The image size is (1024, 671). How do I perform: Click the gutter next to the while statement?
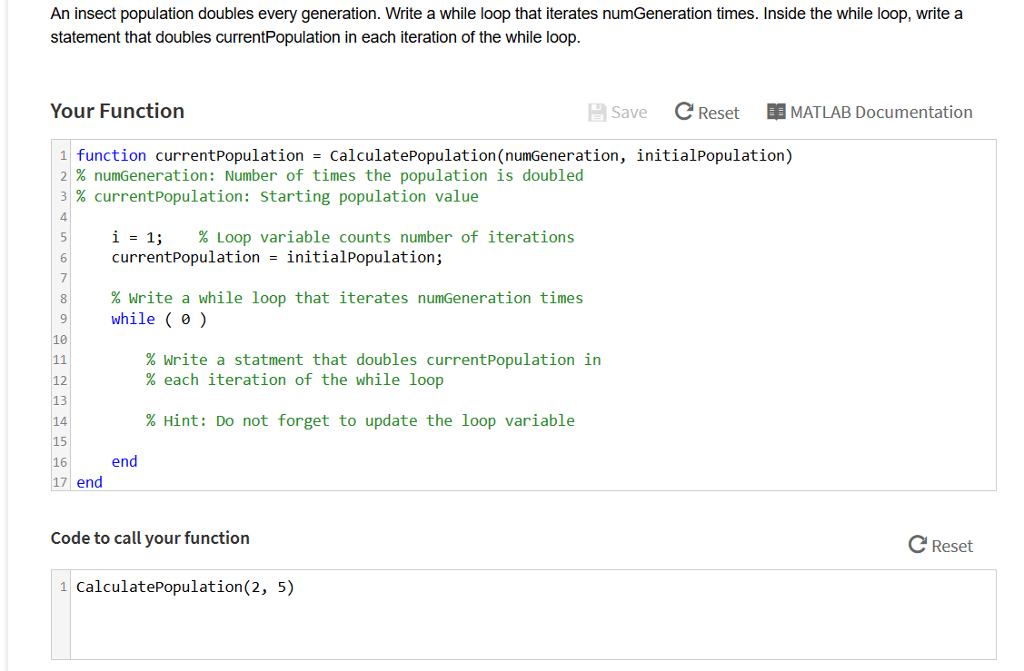click(63, 318)
